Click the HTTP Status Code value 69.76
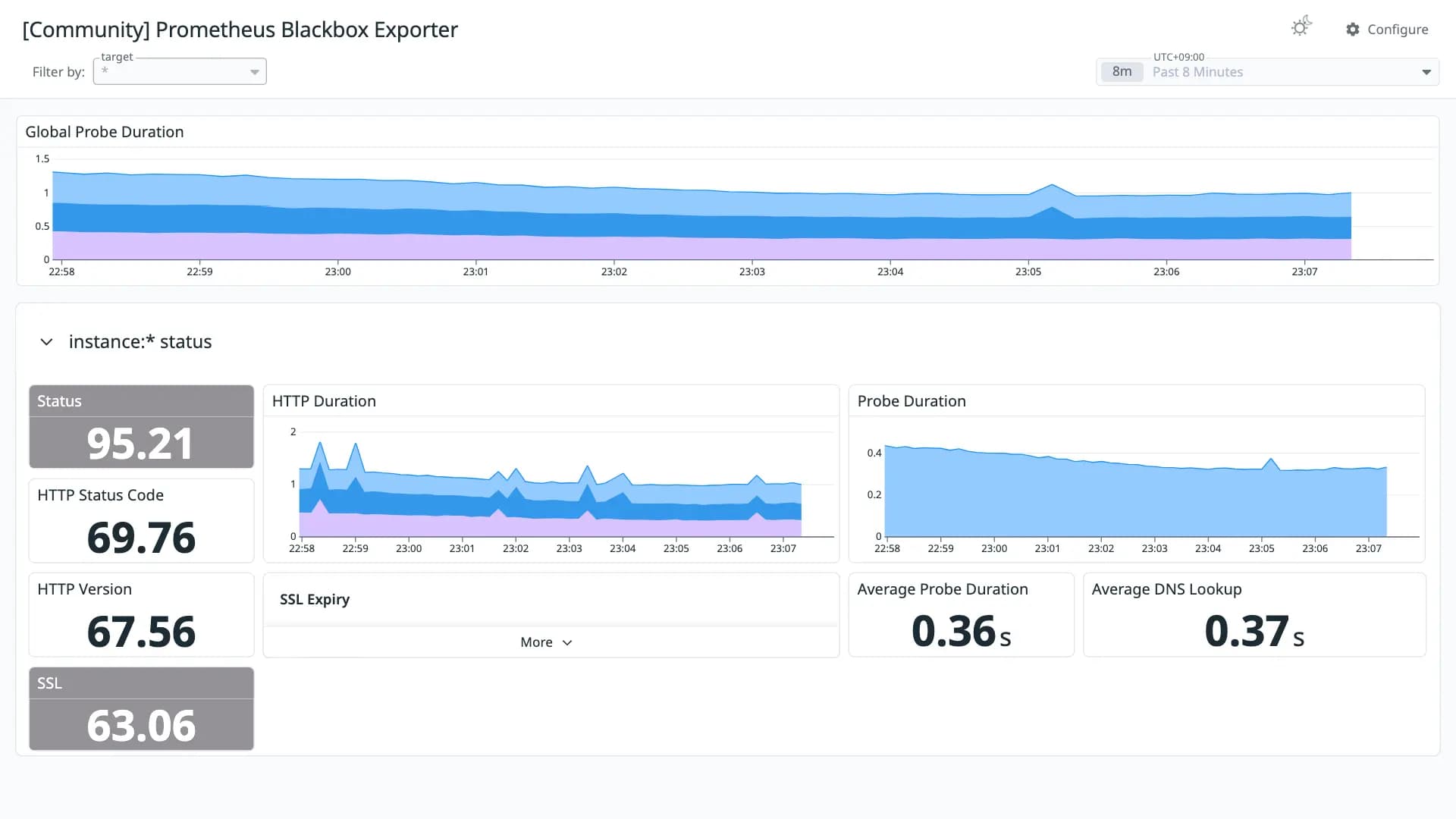This screenshot has width=1456, height=819. (x=141, y=538)
